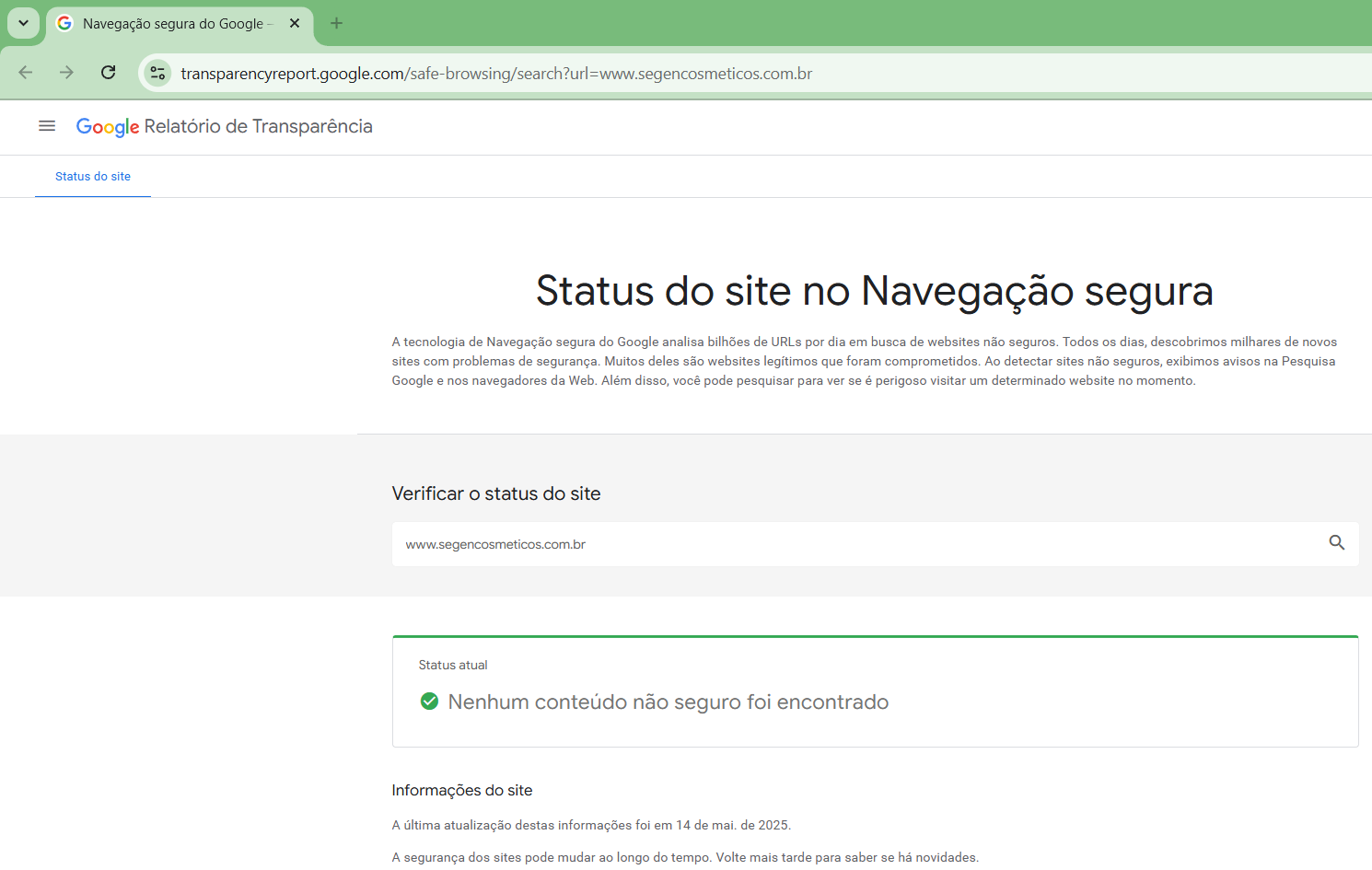The width and height of the screenshot is (1372, 870).
Task: Reload the current page
Action: tap(108, 73)
